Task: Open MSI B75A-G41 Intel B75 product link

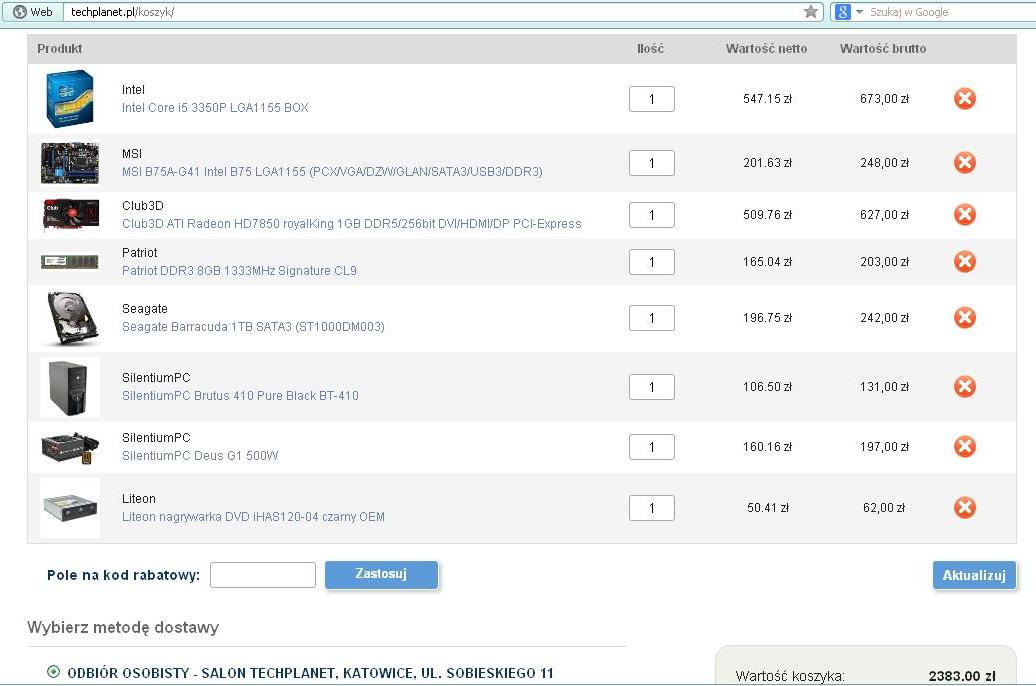Action: [332, 172]
